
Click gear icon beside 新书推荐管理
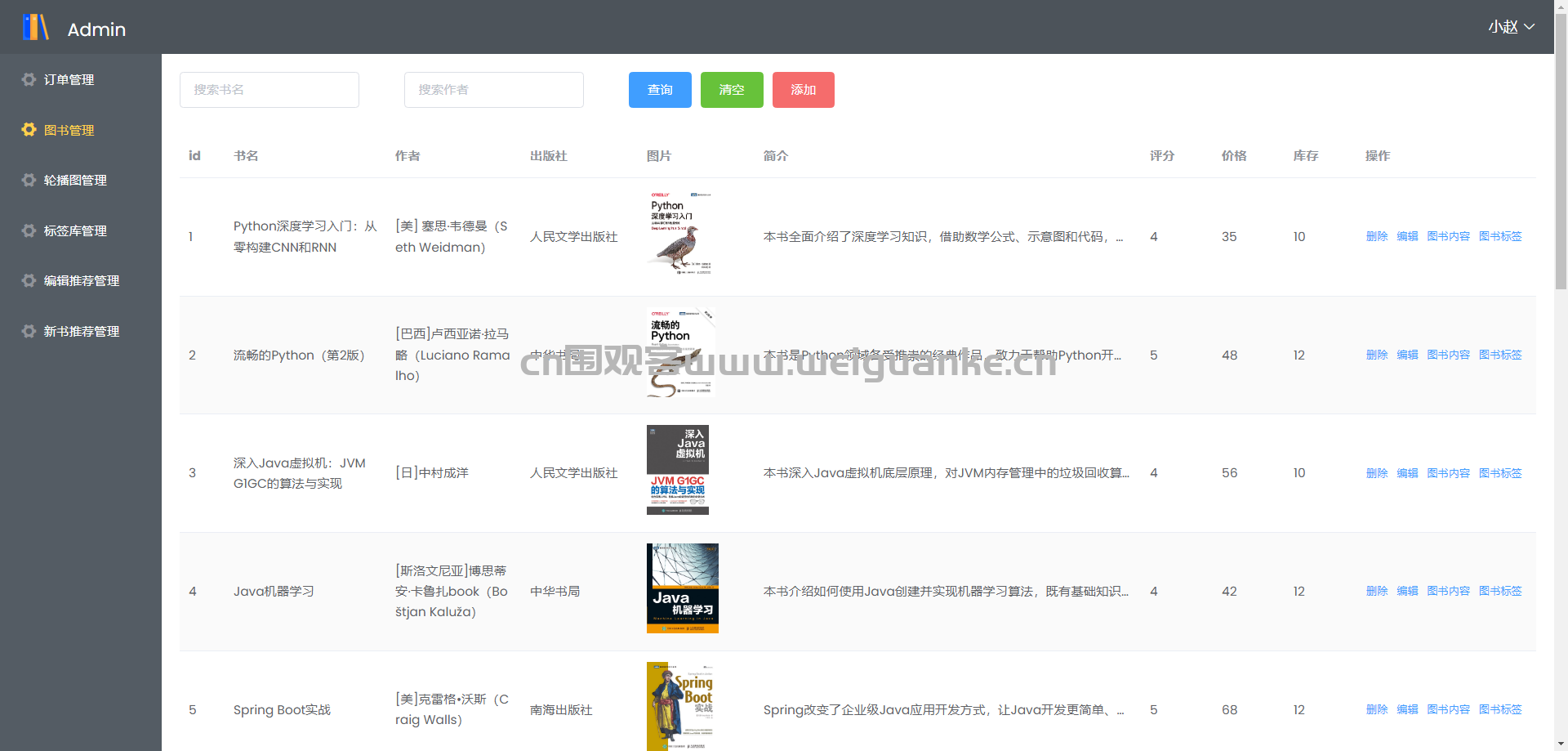click(x=29, y=331)
